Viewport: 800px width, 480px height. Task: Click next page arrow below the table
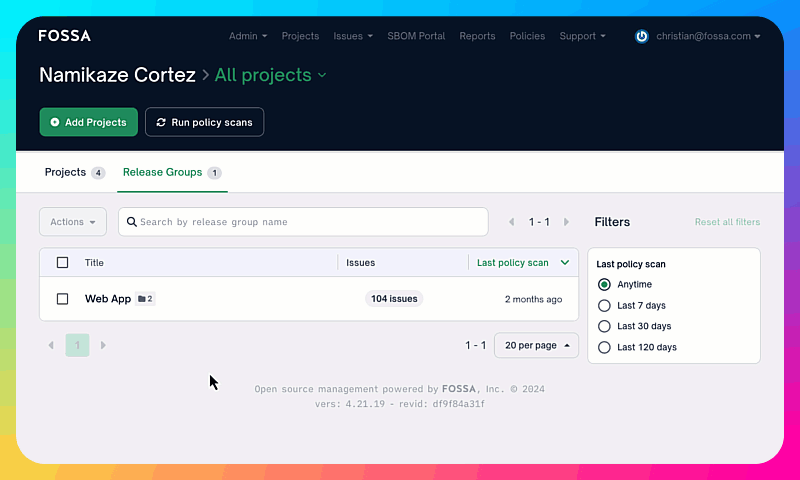coord(103,345)
